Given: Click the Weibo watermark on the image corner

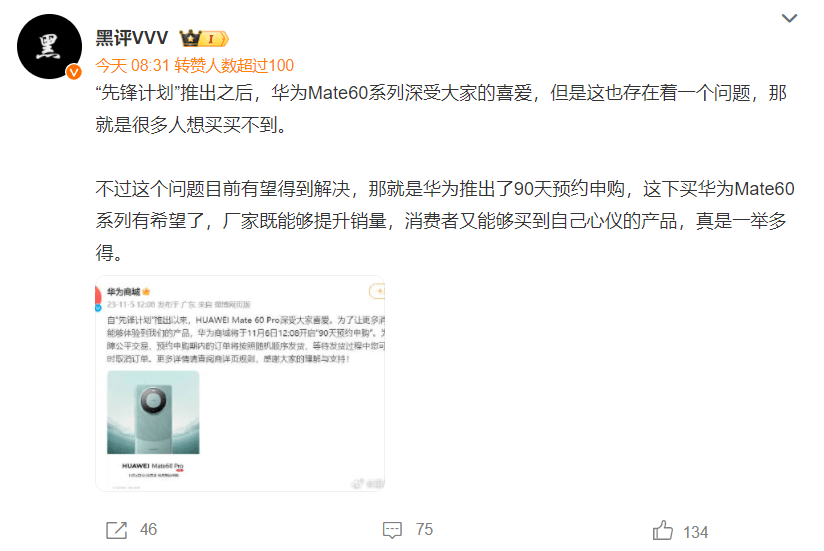Looking at the screenshot, I should pos(368,484).
